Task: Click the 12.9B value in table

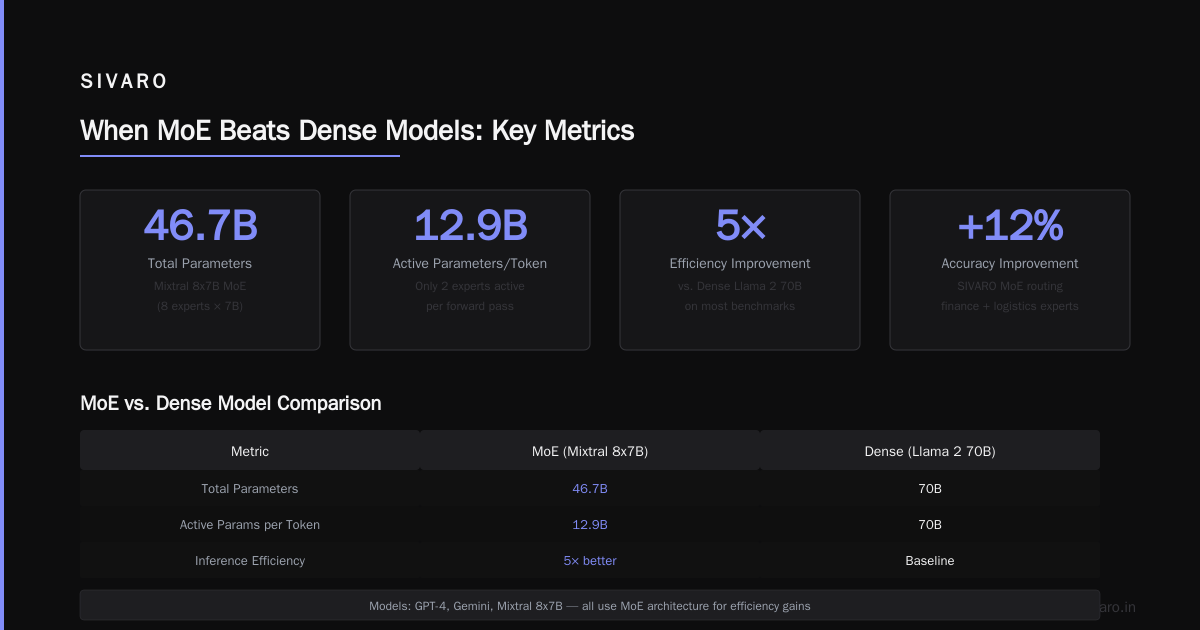Action: tap(590, 525)
